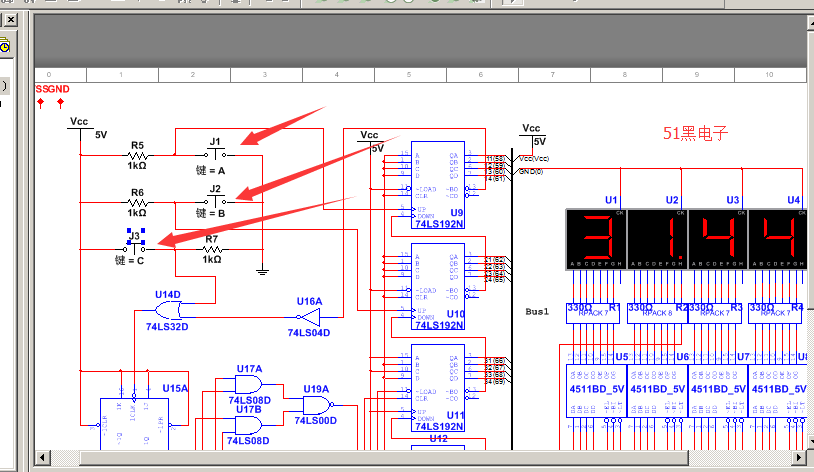Select the U1 seven-segment display

(x=596, y=239)
